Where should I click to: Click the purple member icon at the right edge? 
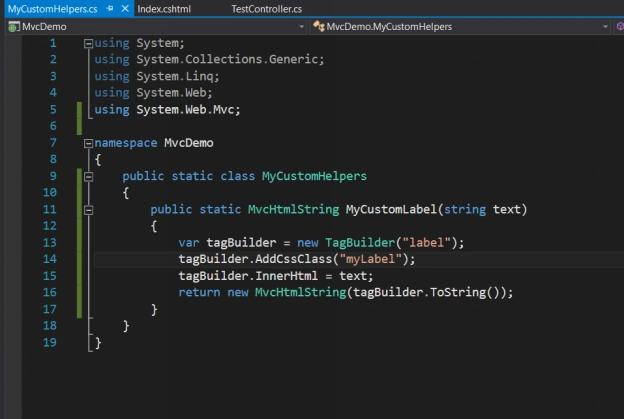tap(620, 26)
